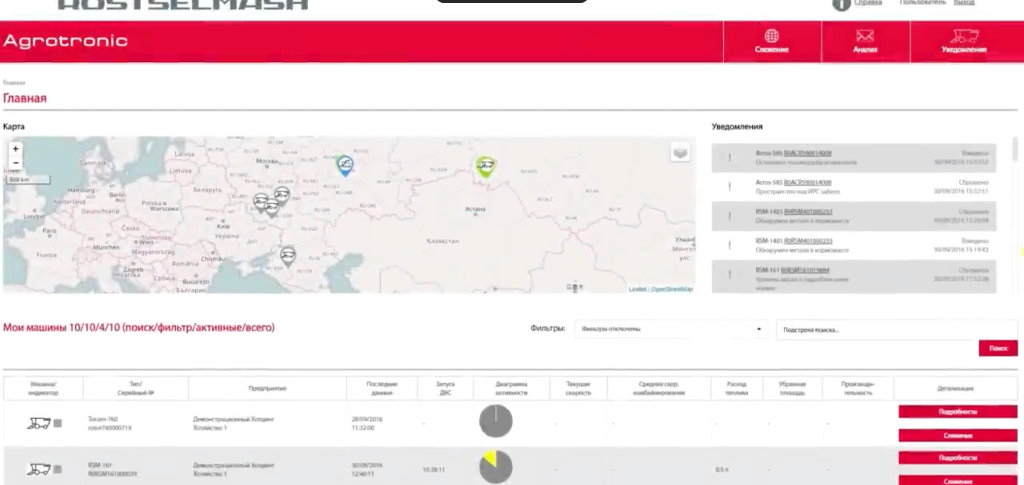Click the Расход топлива column header
1024x485 pixels.
point(736,388)
